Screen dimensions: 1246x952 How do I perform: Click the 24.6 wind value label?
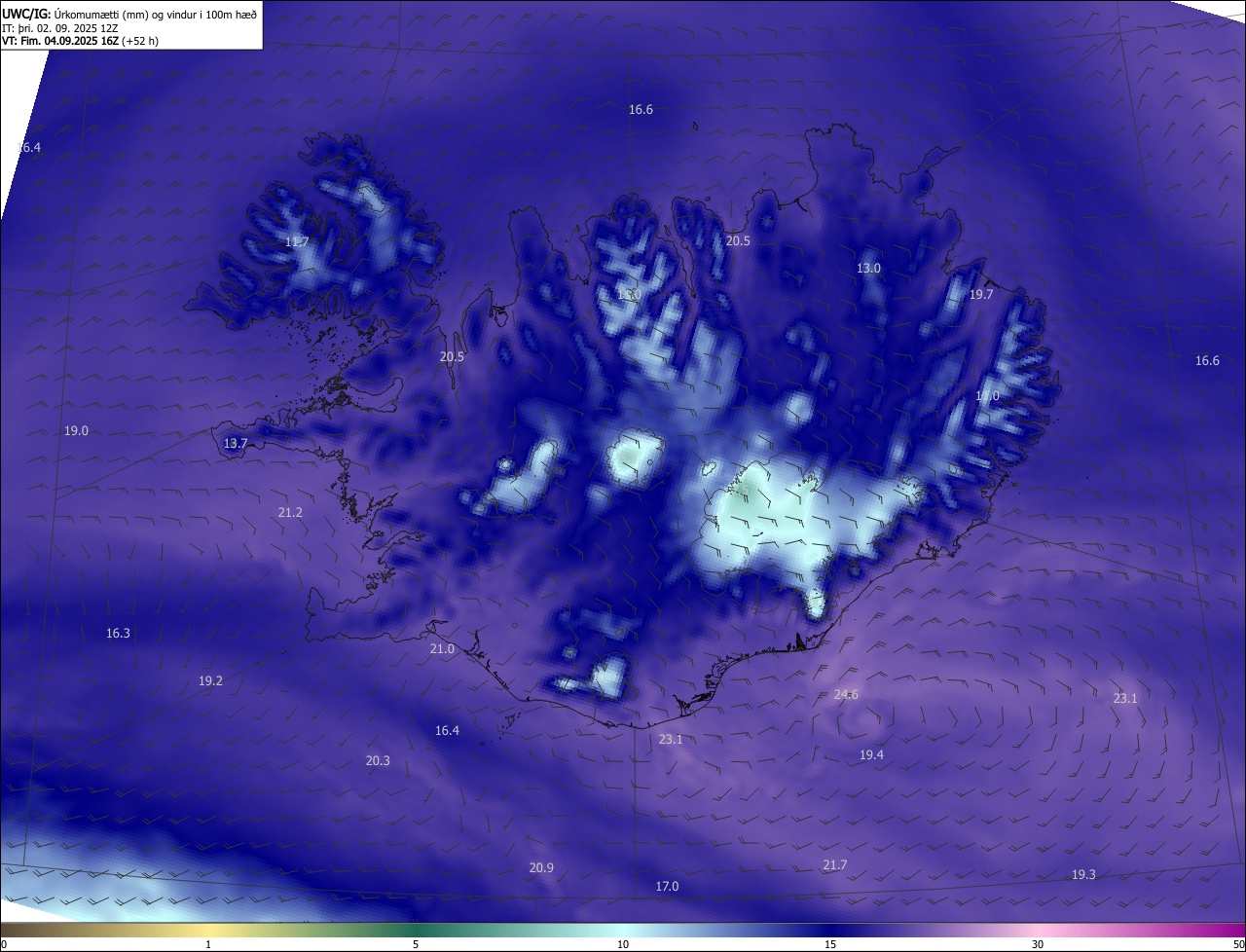(x=847, y=695)
